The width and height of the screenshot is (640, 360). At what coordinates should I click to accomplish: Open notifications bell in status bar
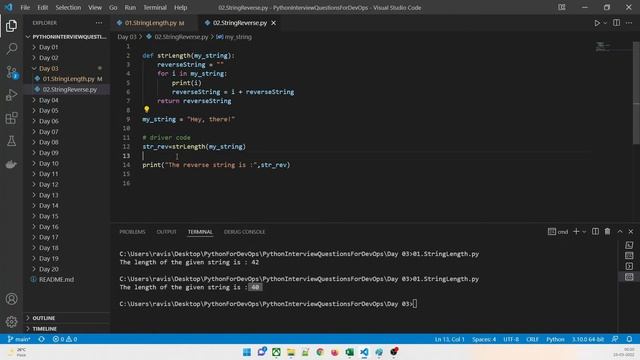[629, 339]
